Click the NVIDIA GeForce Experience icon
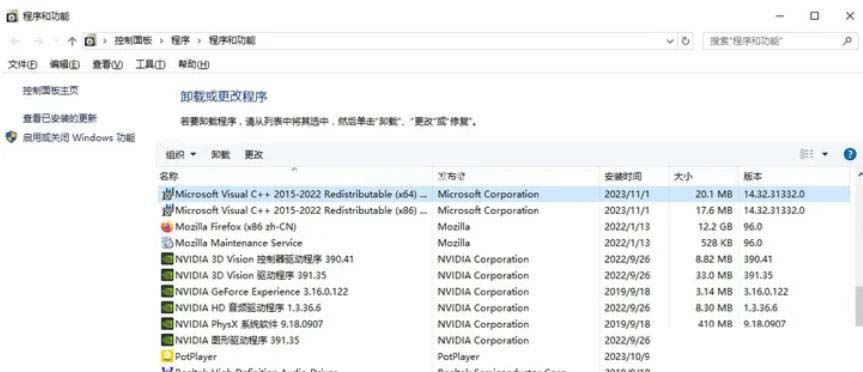 [x=167, y=292]
